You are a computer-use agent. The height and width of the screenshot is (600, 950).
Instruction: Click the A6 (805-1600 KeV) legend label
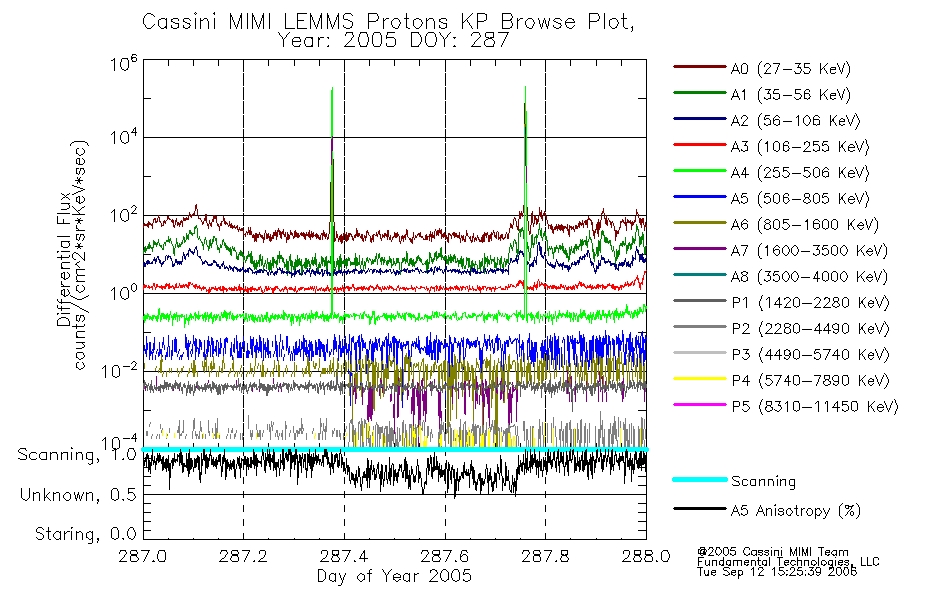(805, 225)
